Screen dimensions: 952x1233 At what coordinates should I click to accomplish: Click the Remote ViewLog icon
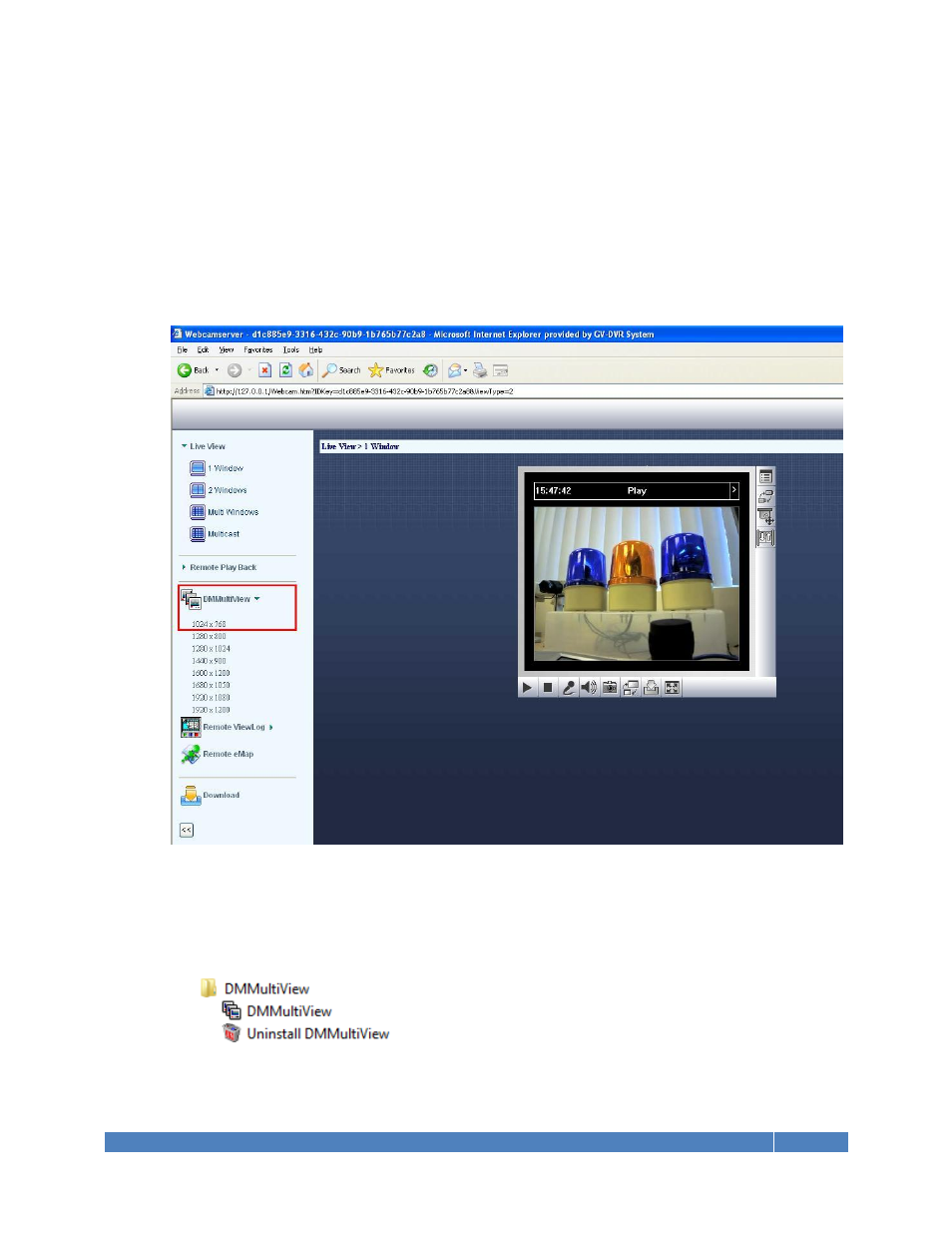[191, 727]
